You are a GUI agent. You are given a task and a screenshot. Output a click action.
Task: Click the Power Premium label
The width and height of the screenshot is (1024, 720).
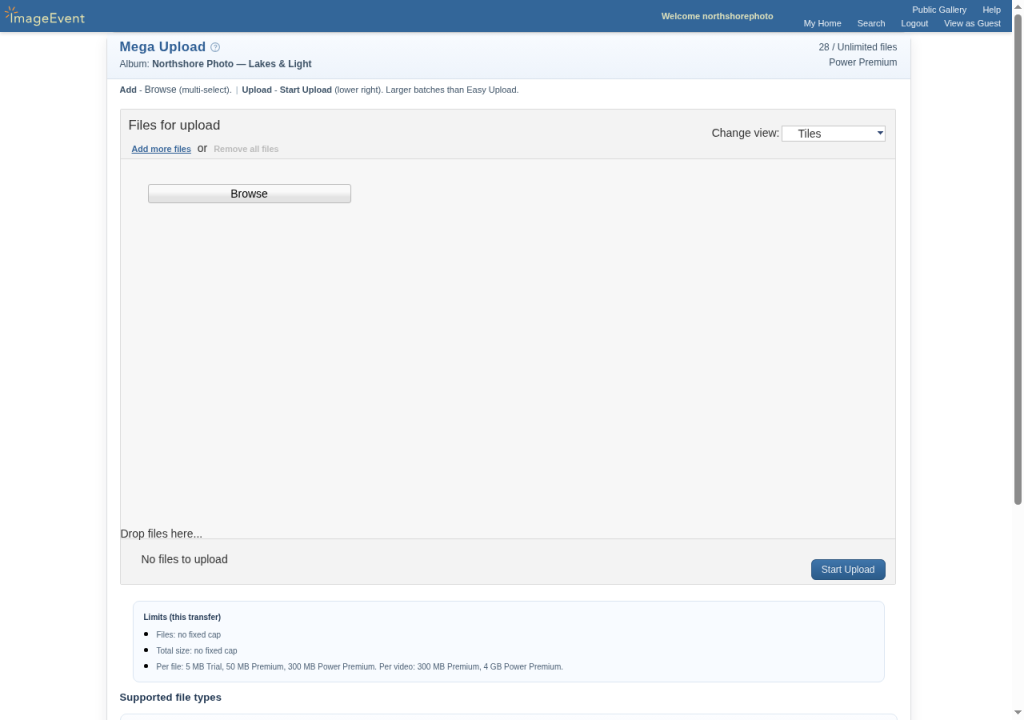click(863, 63)
